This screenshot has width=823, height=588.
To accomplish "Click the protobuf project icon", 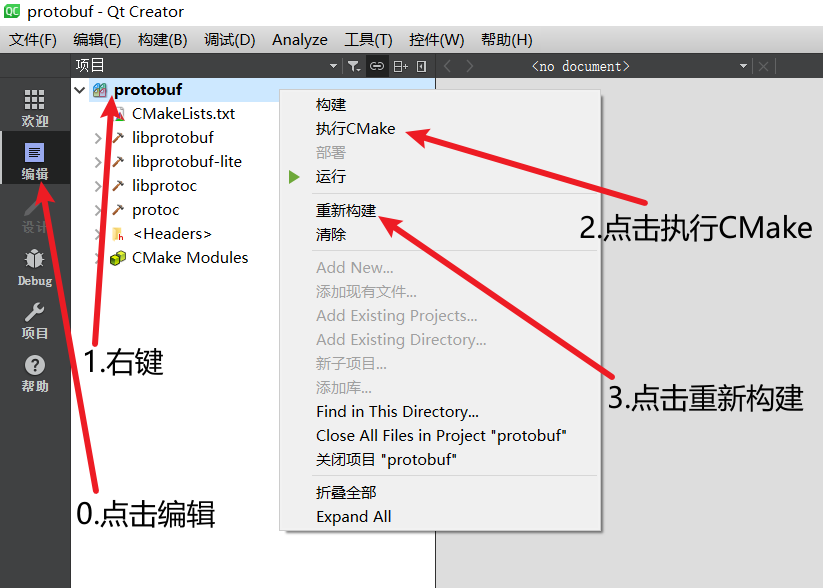I will 100,90.
